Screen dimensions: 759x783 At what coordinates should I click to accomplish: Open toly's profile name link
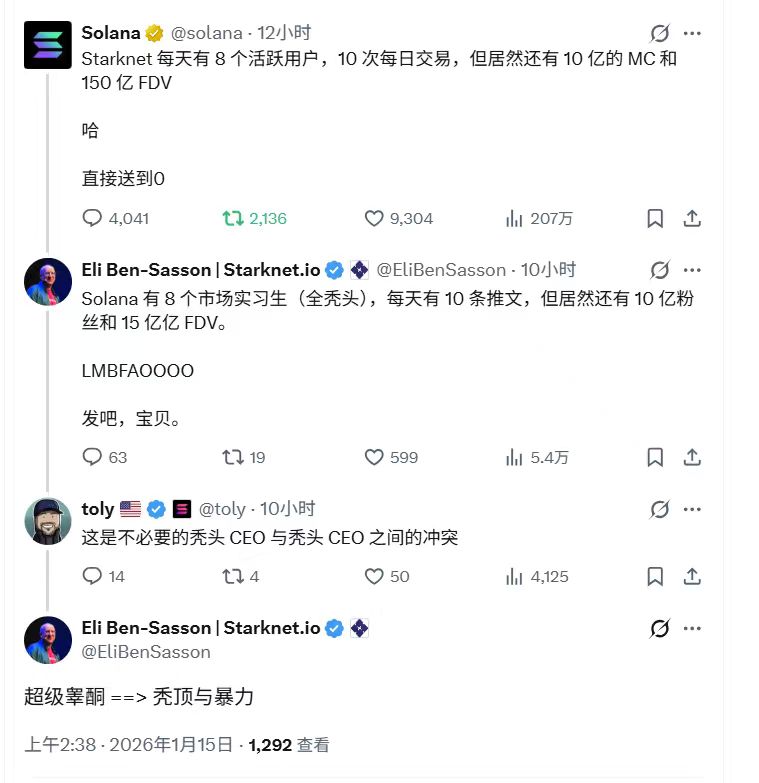pos(98,509)
